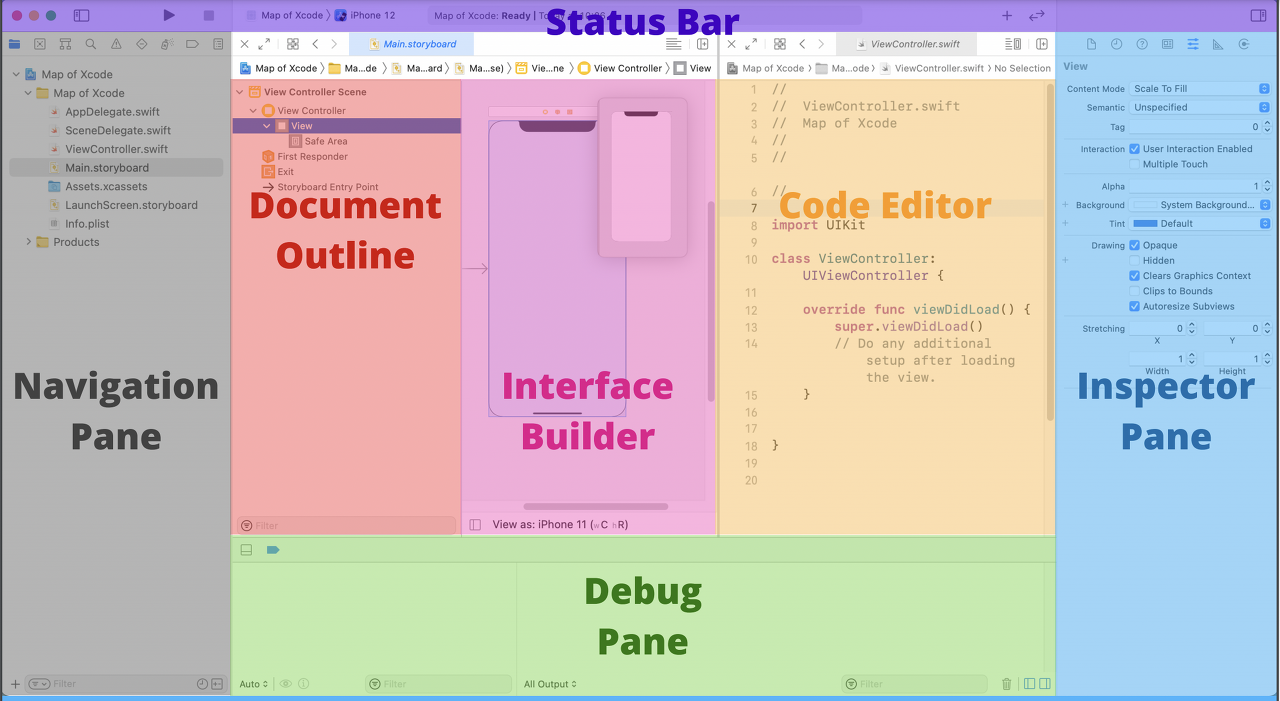Toggle Autoresize Subviews checkbox
This screenshot has width=1280, height=701.
[1134, 306]
